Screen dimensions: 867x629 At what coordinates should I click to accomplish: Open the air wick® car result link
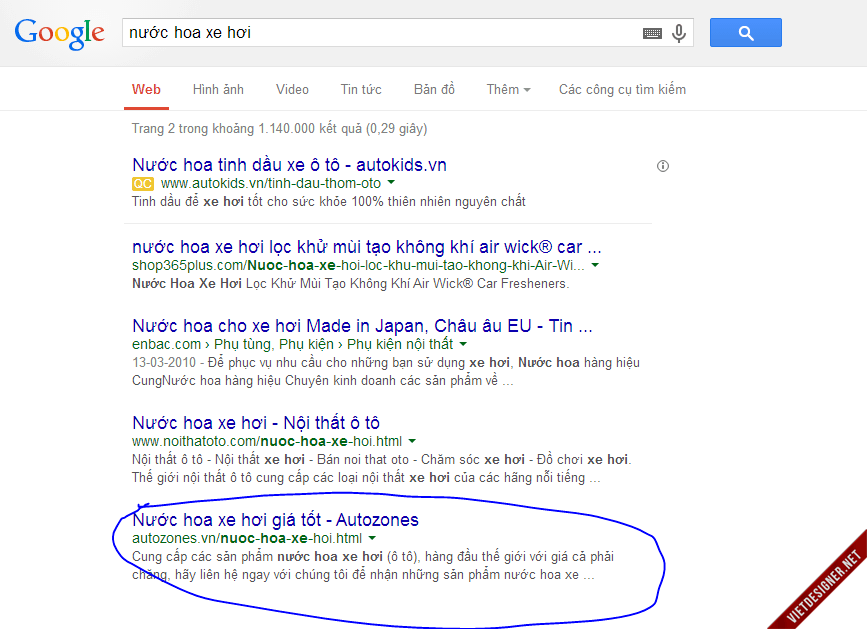tap(367, 247)
